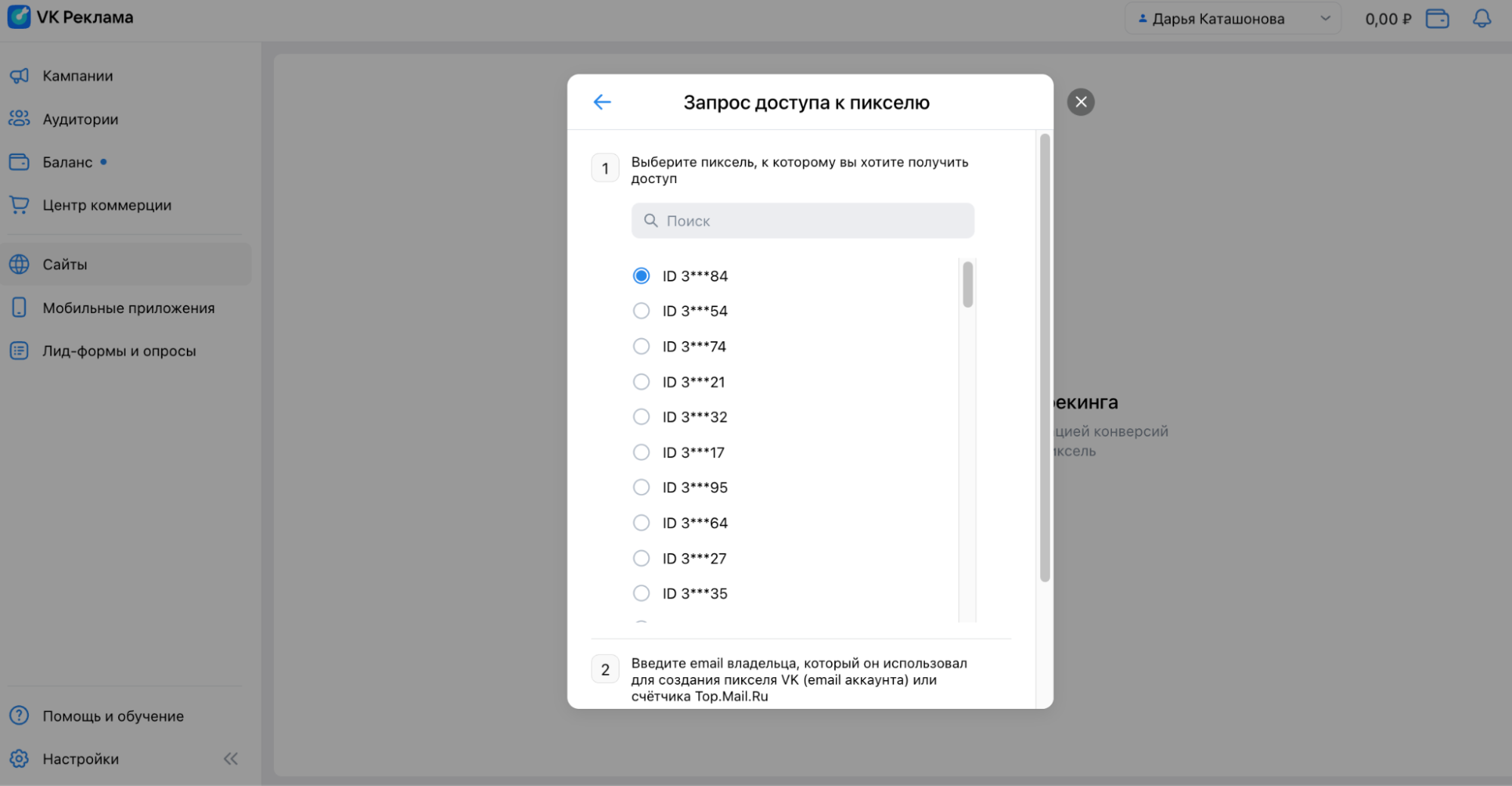1512x786 pixels.
Task: Click the Настройки gear icon
Action: 19,759
